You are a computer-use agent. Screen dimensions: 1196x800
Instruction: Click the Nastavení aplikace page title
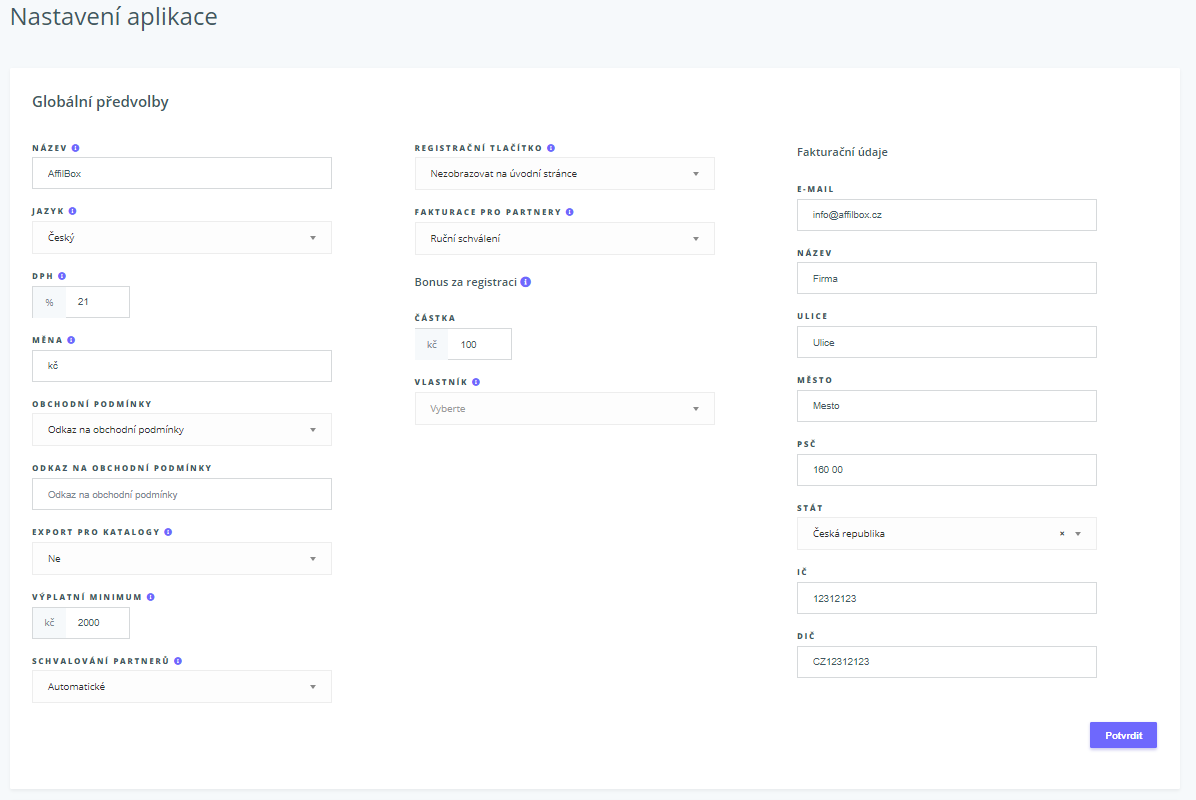(114, 17)
